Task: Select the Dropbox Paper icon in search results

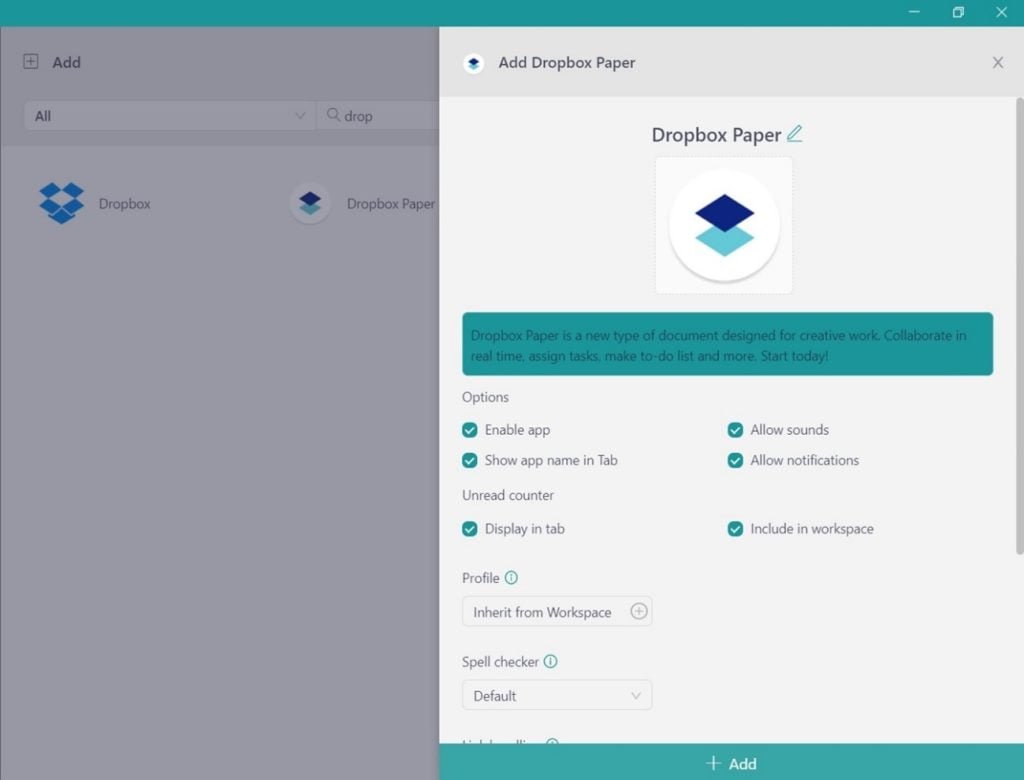Action: pos(310,203)
